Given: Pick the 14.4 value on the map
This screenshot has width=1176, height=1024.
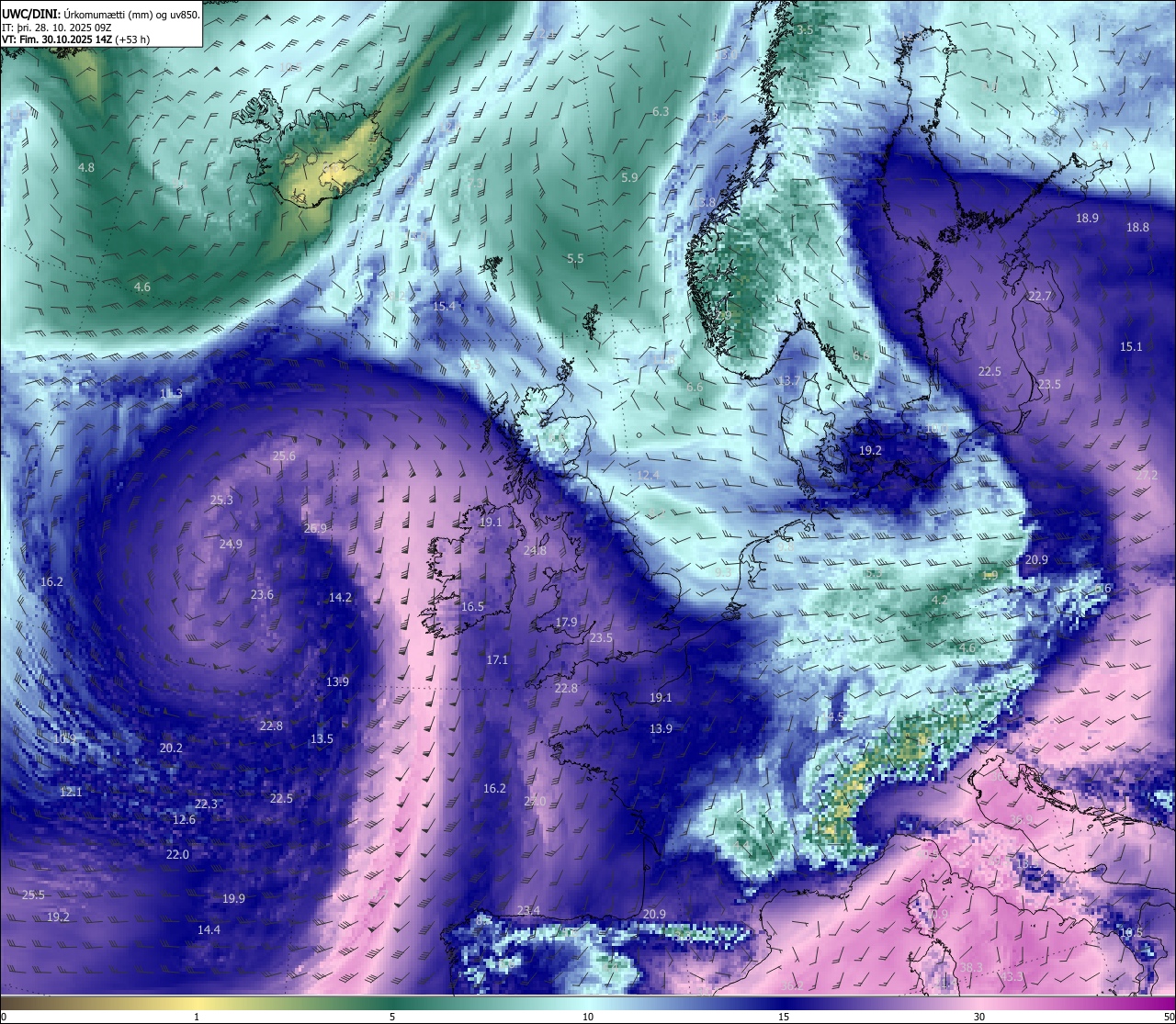Looking at the screenshot, I should tap(209, 929).
